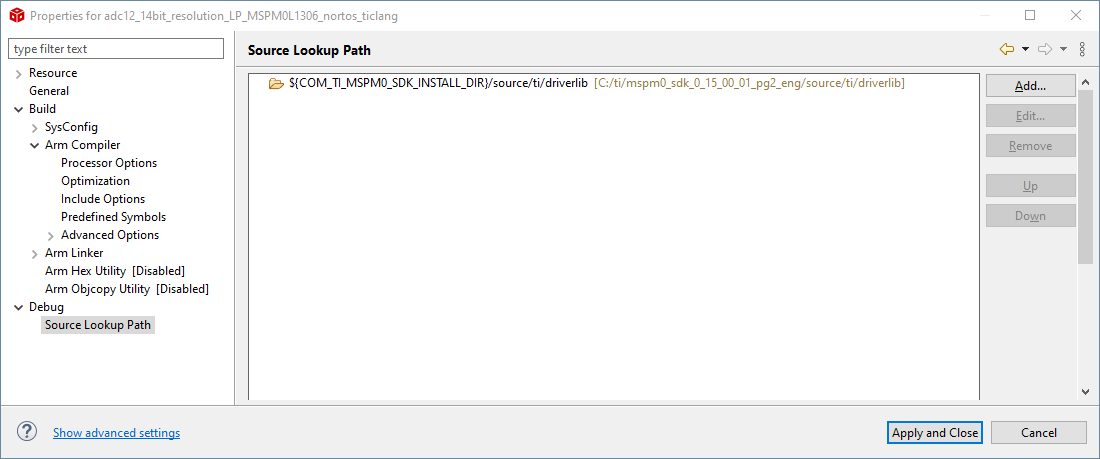Click the Add... button

point(1030,86)
